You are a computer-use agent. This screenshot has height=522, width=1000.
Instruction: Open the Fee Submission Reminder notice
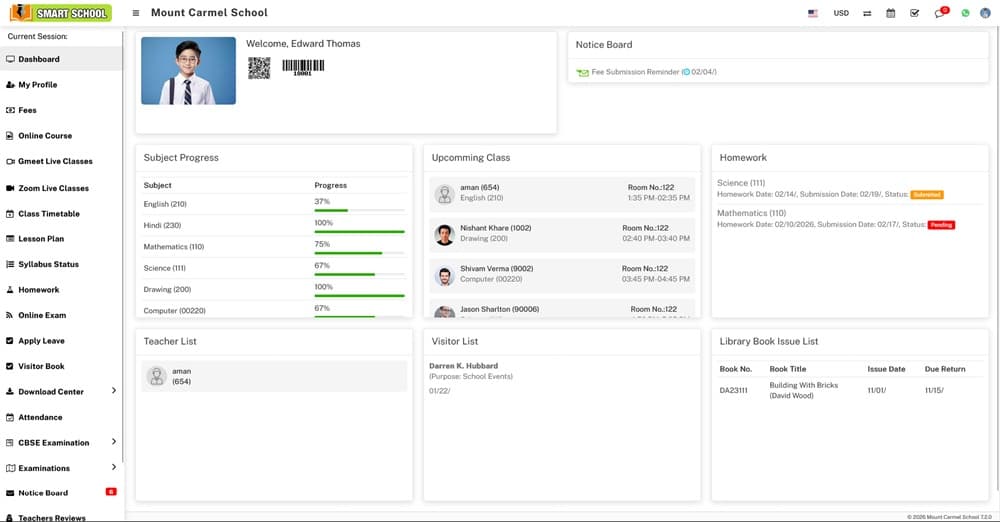pos(635,72)
